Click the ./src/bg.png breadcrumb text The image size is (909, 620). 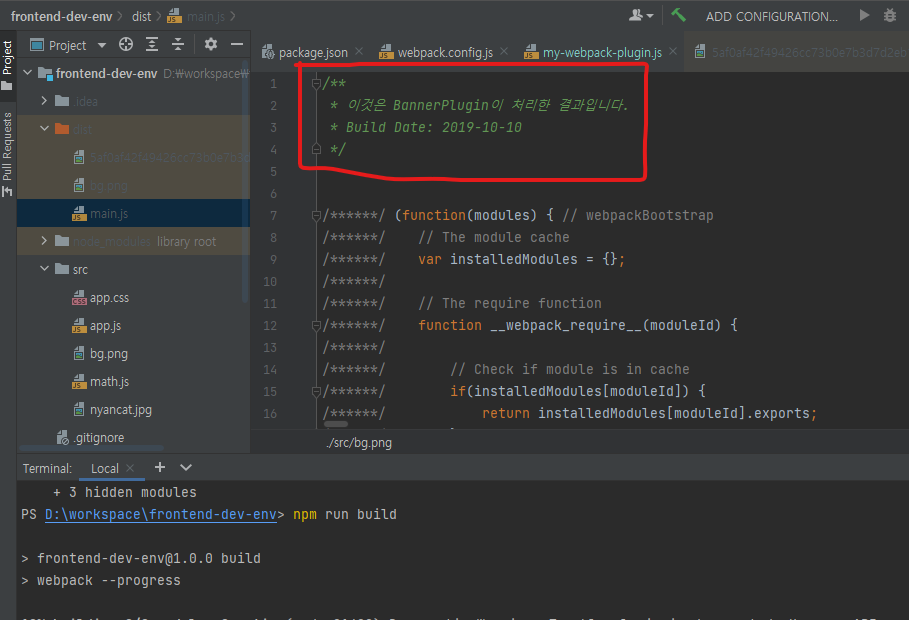(x=359, y=443)
